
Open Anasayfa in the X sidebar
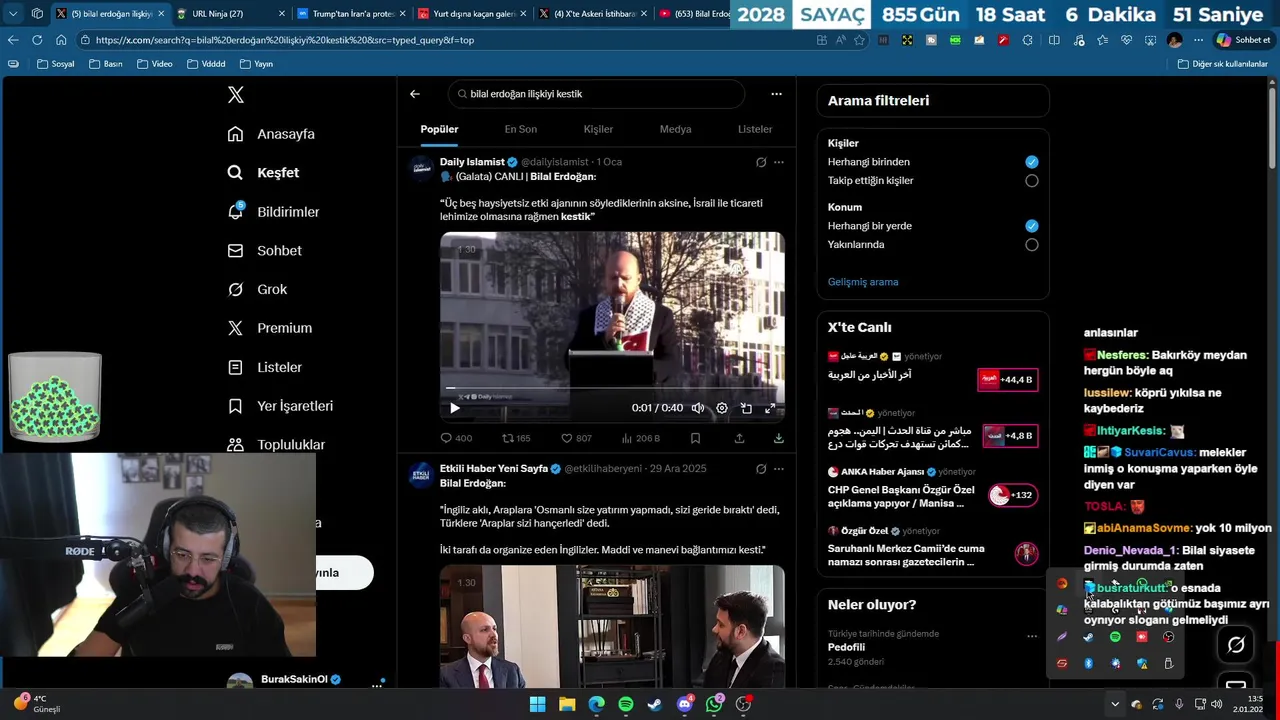pos(271,134)
